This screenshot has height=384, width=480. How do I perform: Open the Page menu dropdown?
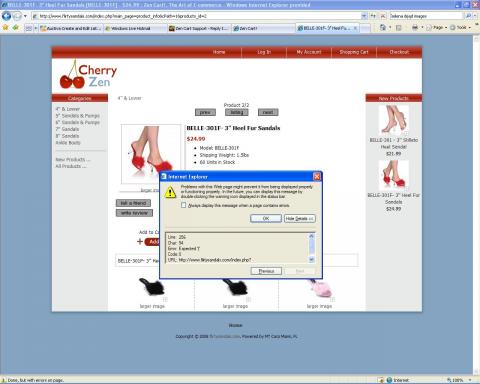437,28
